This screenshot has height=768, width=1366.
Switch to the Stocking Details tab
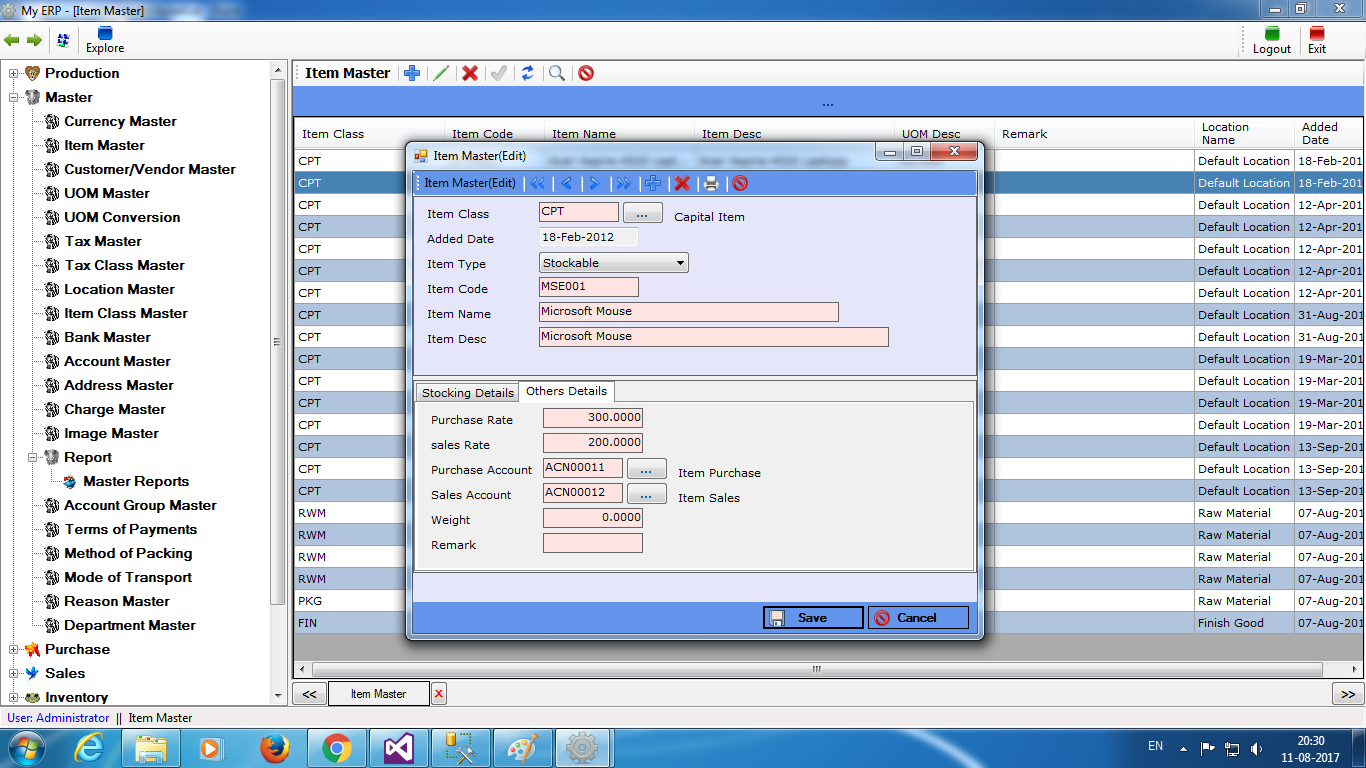click(x=467, y=392)
